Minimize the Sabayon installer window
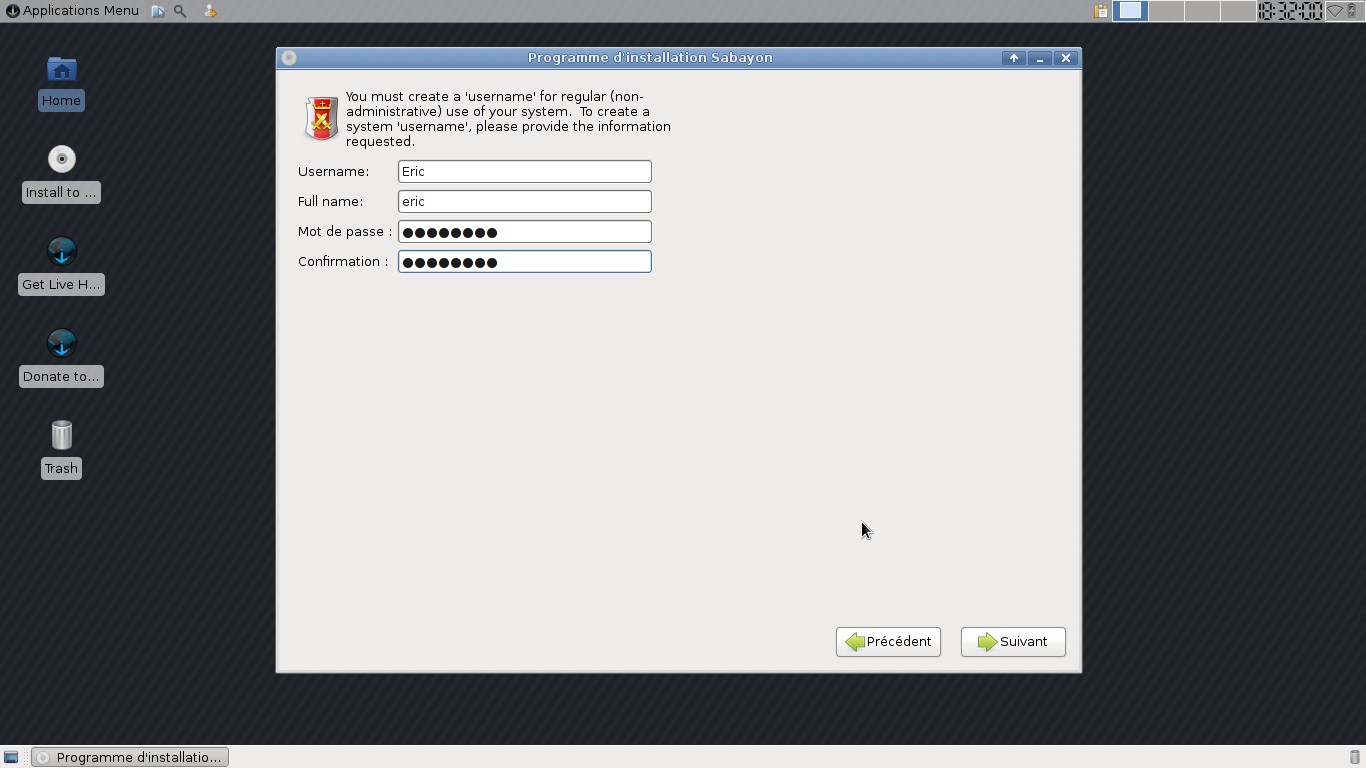 point(1040,58)
